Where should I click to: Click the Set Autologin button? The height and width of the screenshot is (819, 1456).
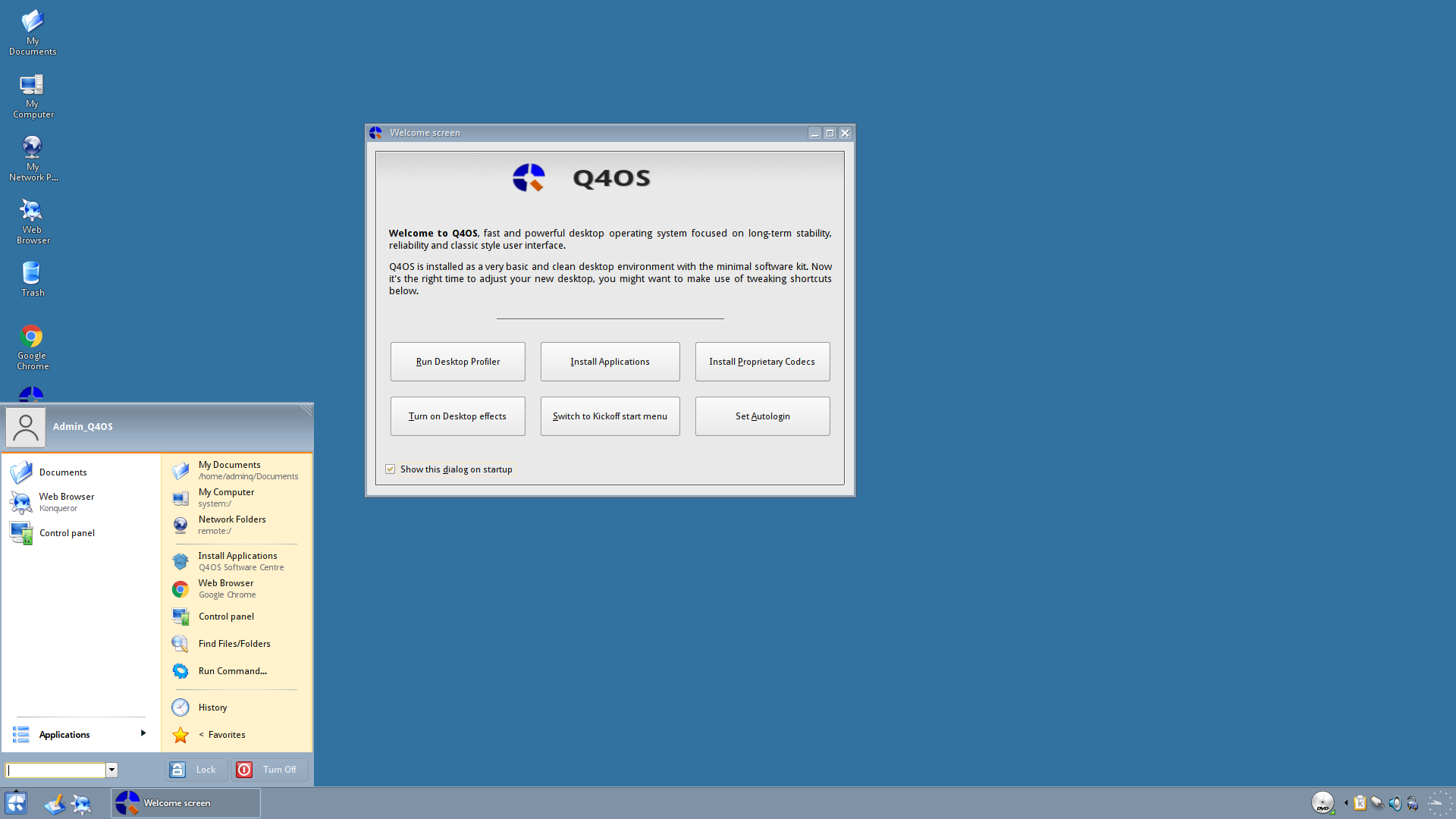762,416
